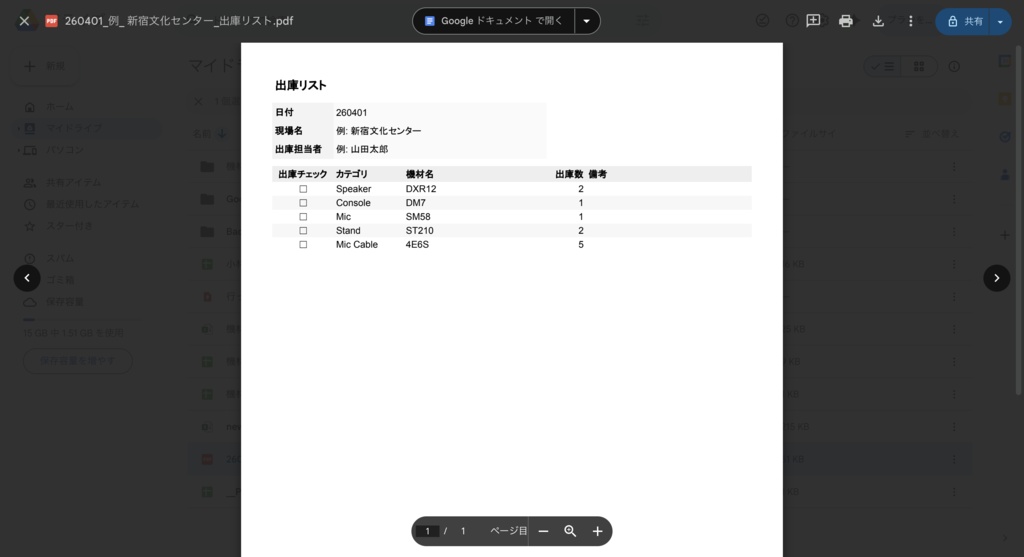The image size is (1024, 557).
Task: Click the file name 260401_例_新宿文化センター_出庫リスト.pdf
Action: click(179, 21)
